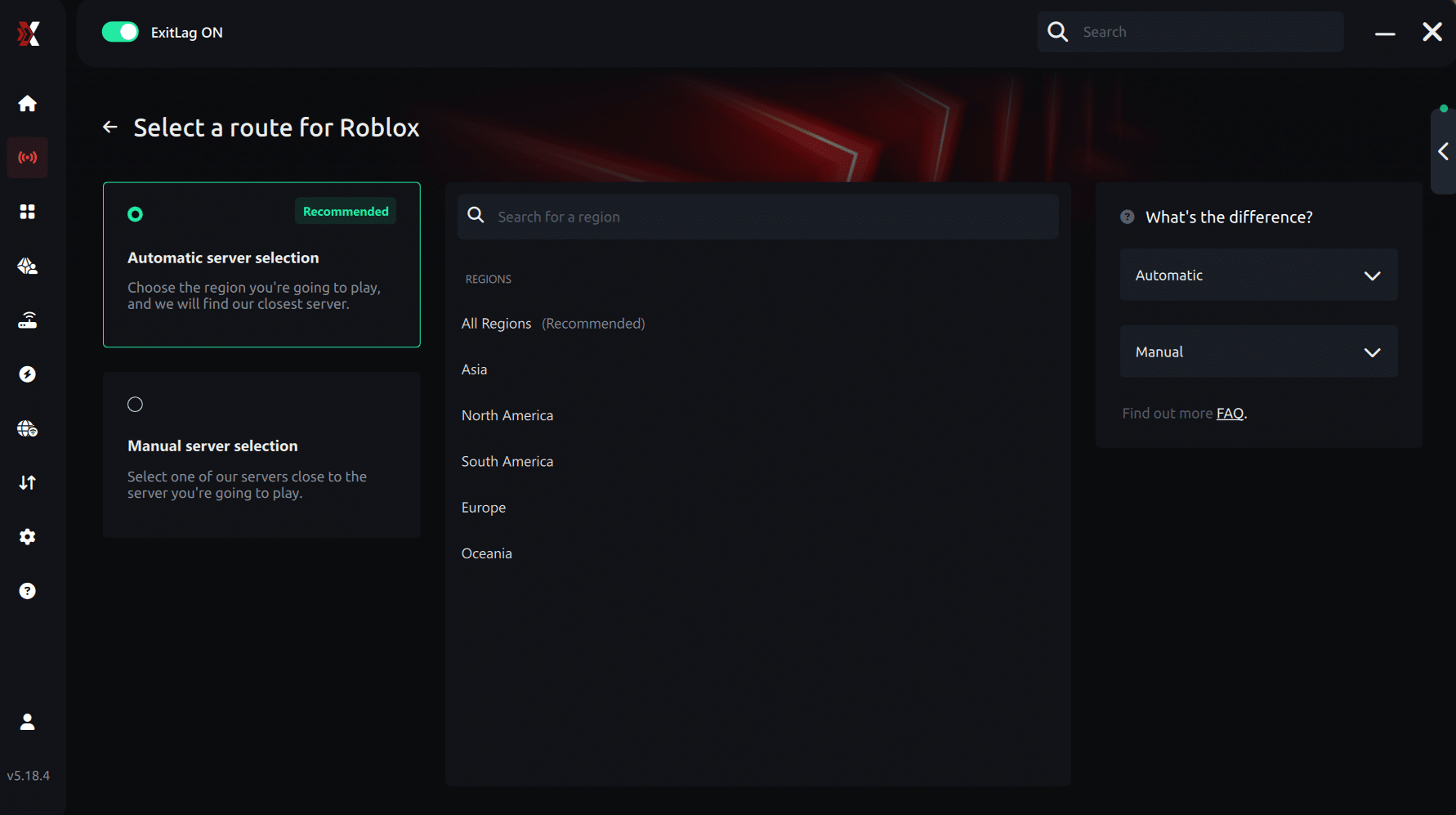1456x815 pixels.
Task: Click the ExitLag logo icon
Action: 29,33
